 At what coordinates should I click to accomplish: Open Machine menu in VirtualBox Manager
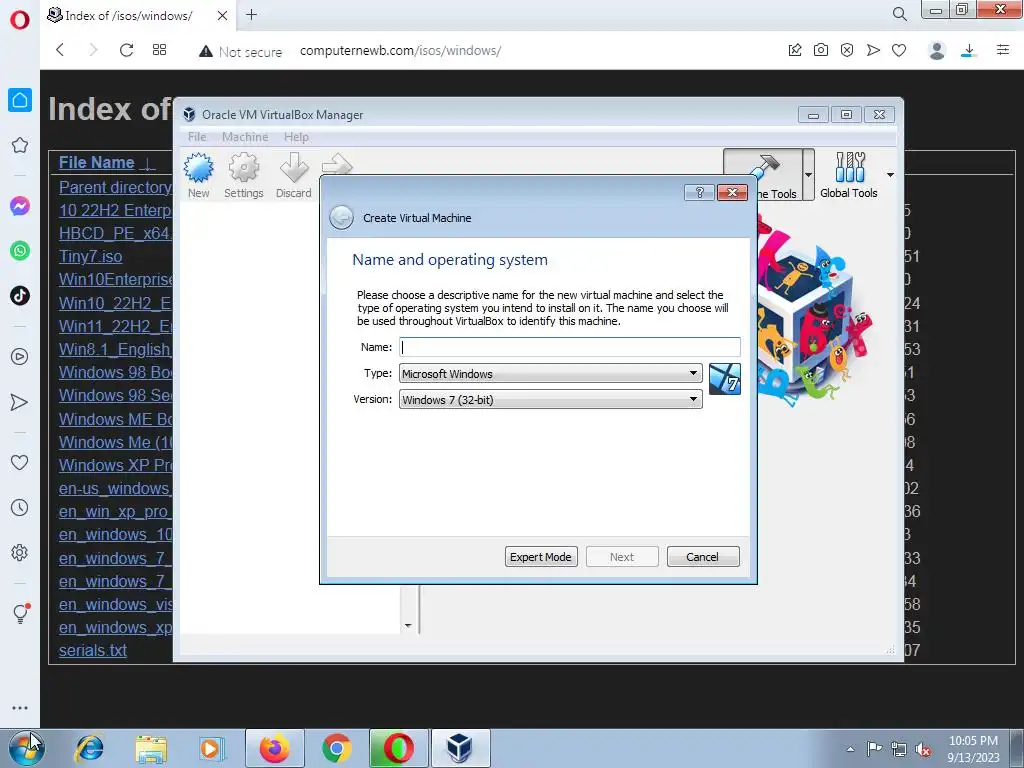tap(245, 137)
